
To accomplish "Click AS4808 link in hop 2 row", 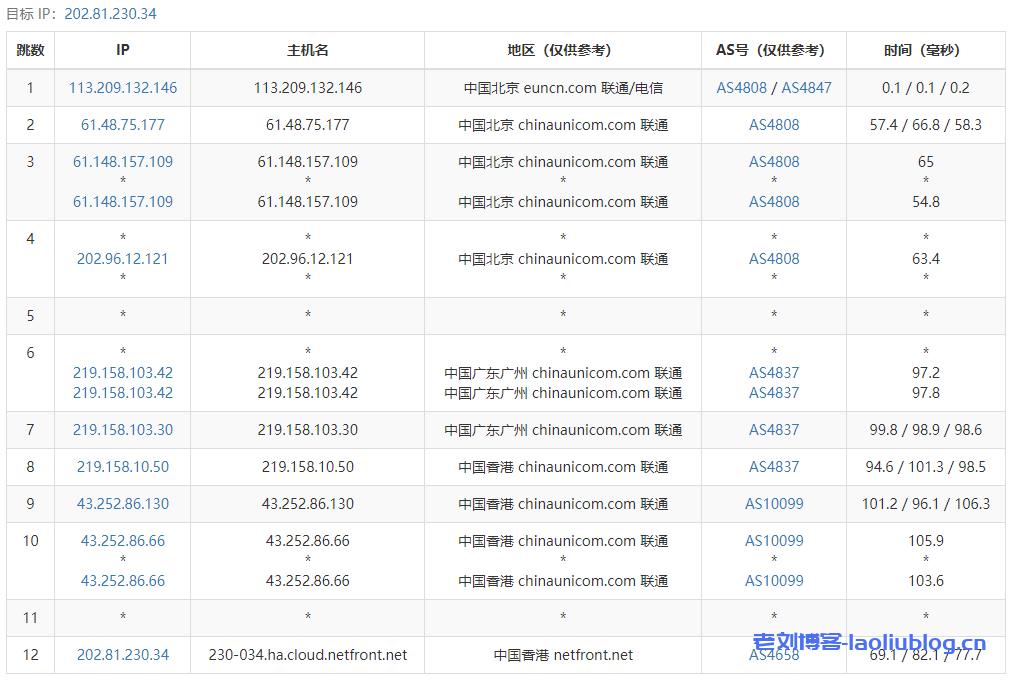I will click(774, 125).
